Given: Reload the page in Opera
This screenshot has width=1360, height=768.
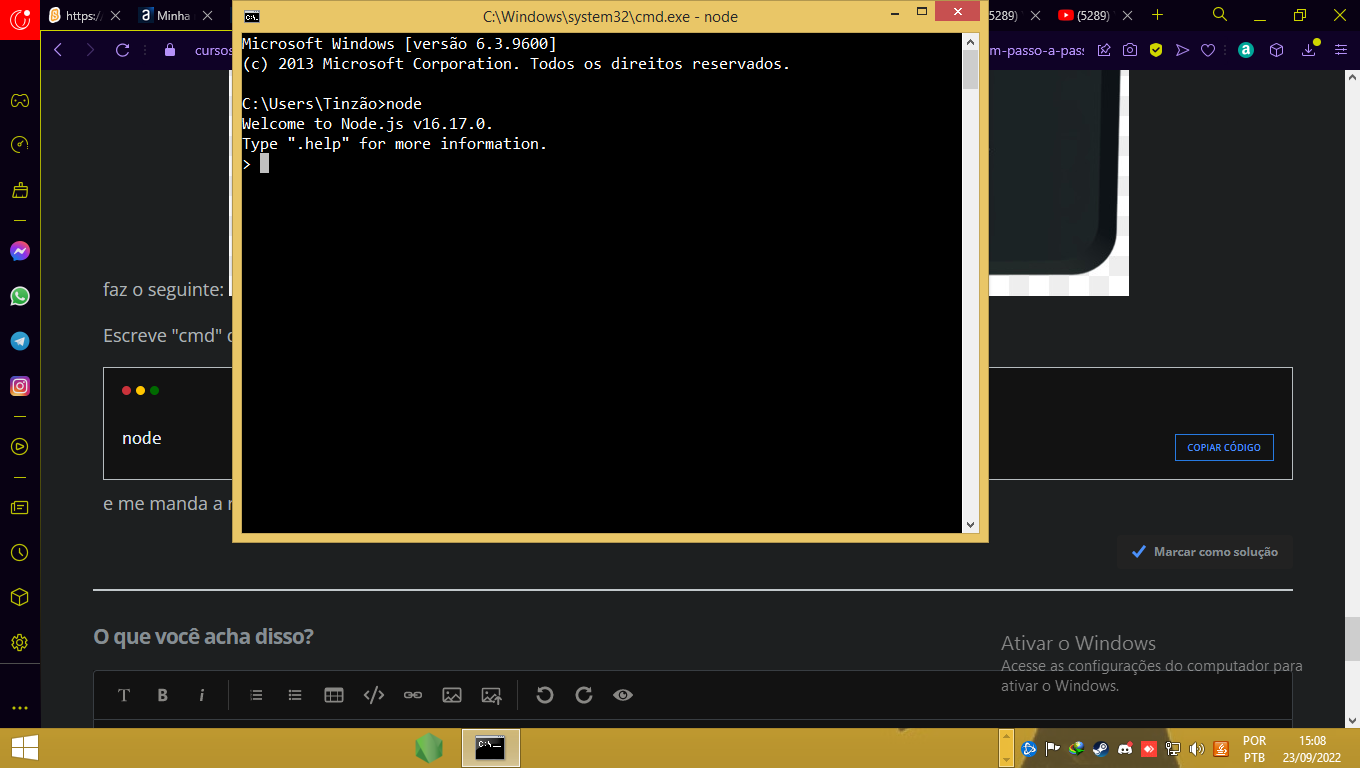Looking at the screenshot, I should (123, 50).
